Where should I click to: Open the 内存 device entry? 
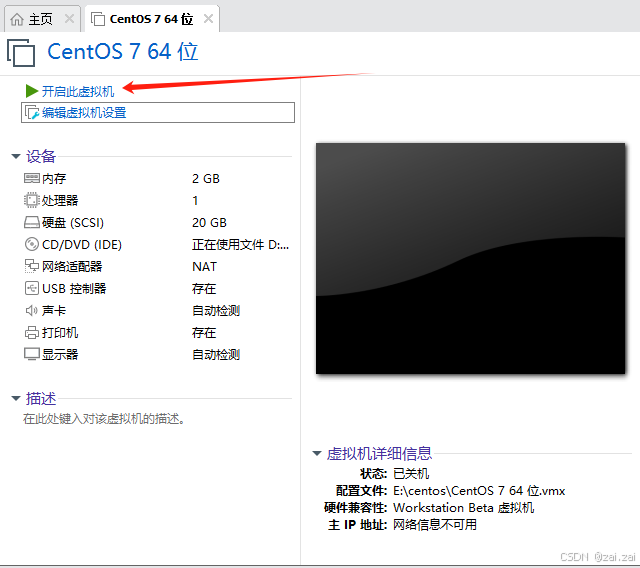point(54,178)
